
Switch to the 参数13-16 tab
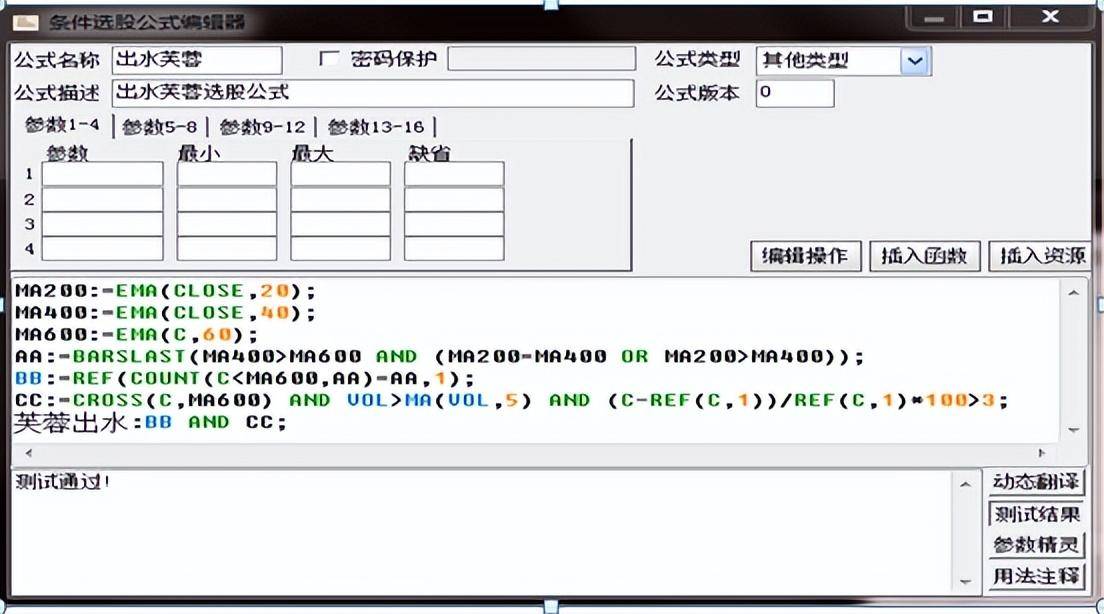(x=376, y=127)
